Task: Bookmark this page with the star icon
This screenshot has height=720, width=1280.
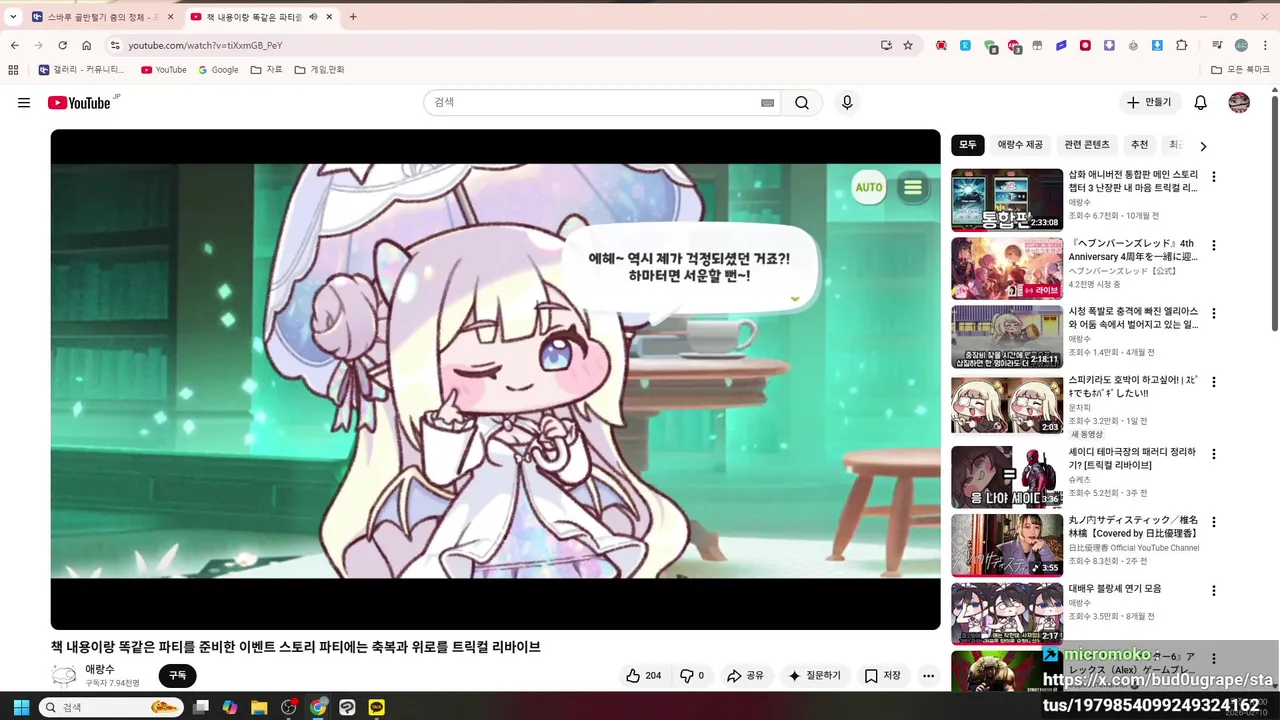Action: coord(908,45)
